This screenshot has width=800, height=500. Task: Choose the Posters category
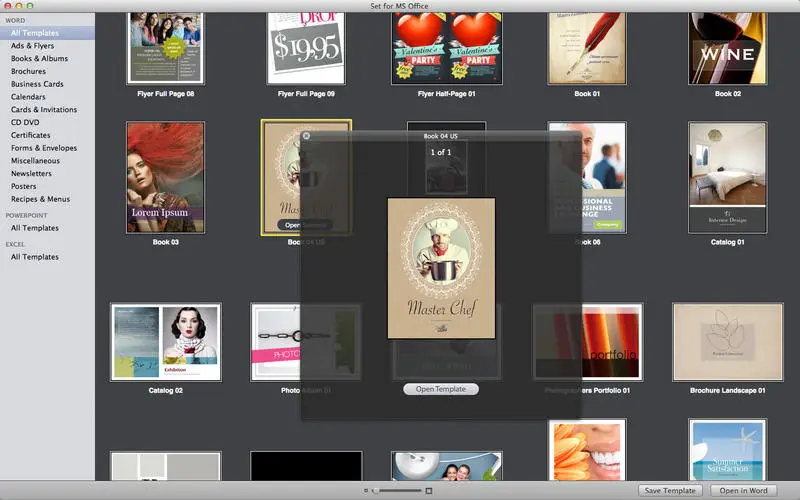(x=23, y=186)
